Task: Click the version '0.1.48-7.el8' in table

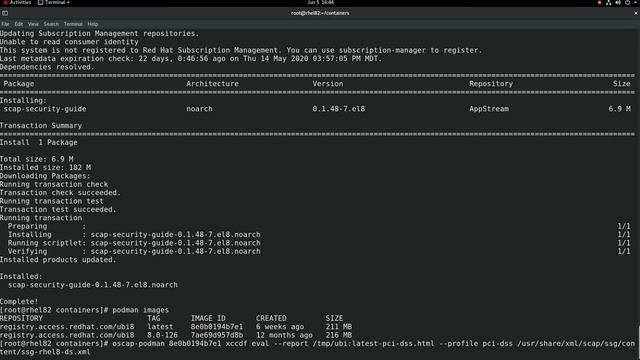Action: point(339,109)
